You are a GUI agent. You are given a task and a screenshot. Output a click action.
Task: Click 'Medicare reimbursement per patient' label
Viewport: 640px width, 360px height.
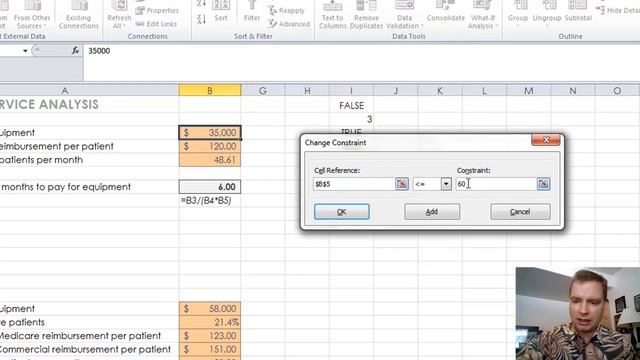(x=80, y=336)
